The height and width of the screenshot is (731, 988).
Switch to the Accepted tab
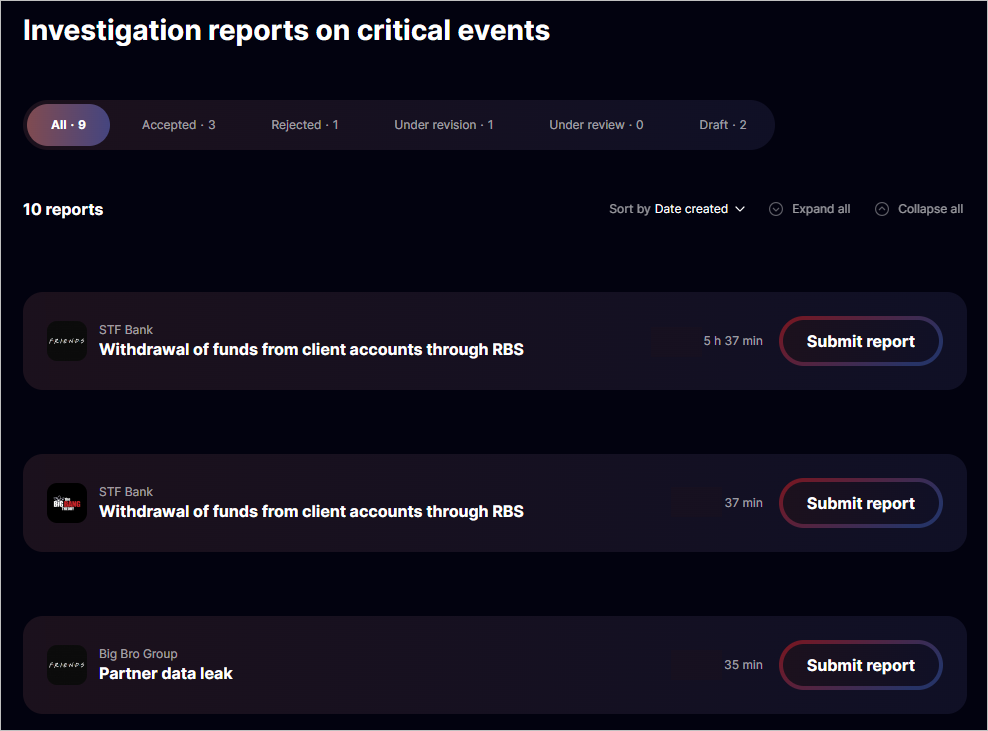[x=178, y=125]
